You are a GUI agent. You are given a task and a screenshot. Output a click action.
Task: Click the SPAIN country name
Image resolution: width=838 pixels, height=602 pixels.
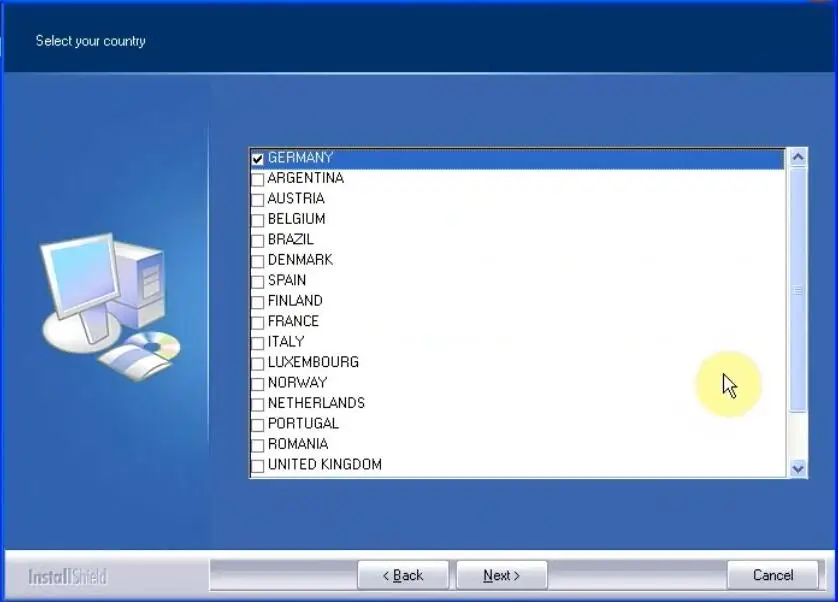[287, 280]
